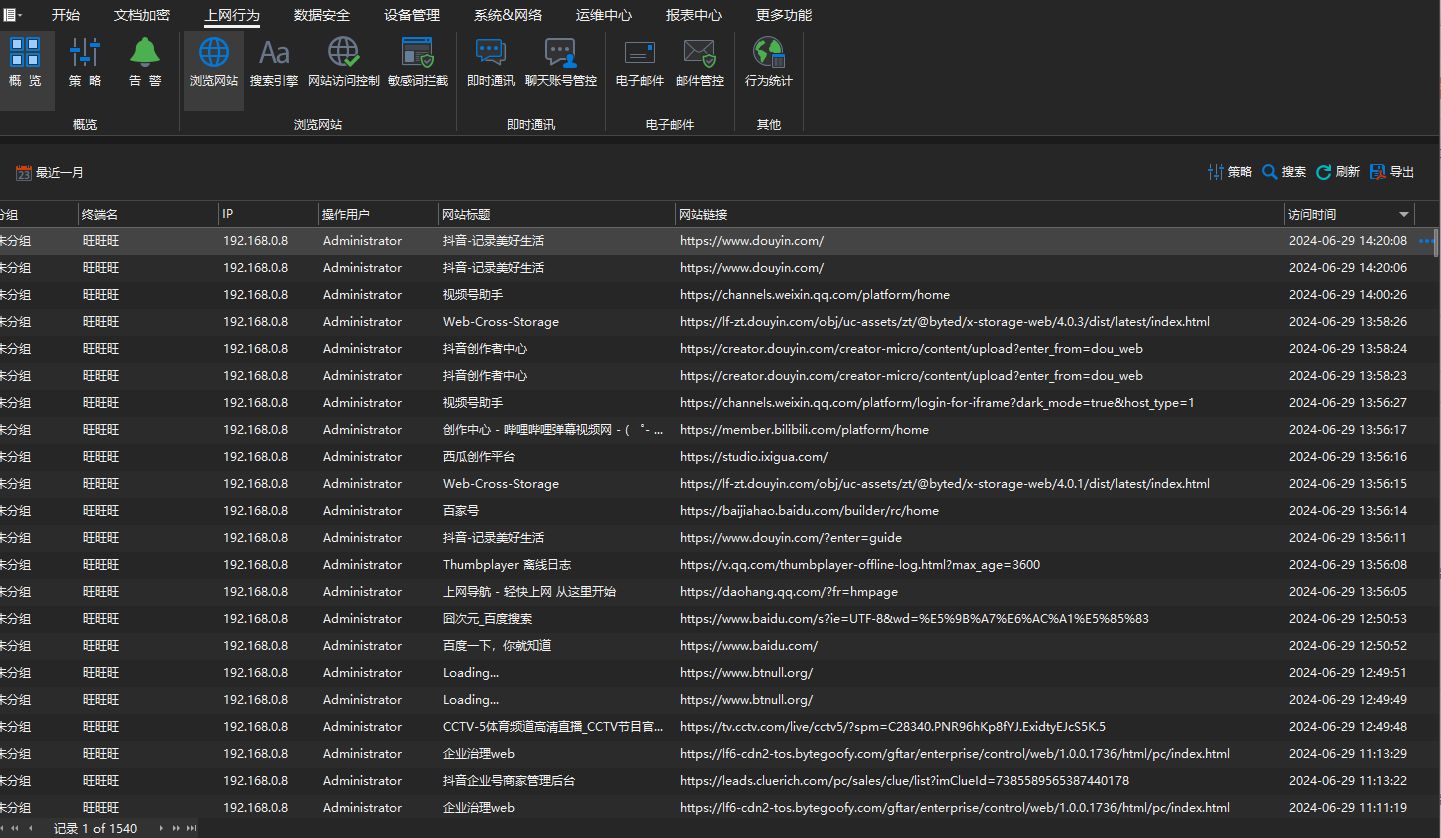
Task: Jump to the last record
Action: pos(191,828)
